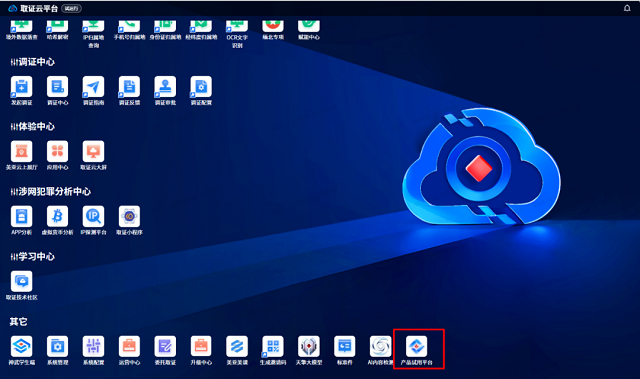Launch the IP探测平台 magnifier icon
Screen dimensions: 640x379
[x=93, y=216]
